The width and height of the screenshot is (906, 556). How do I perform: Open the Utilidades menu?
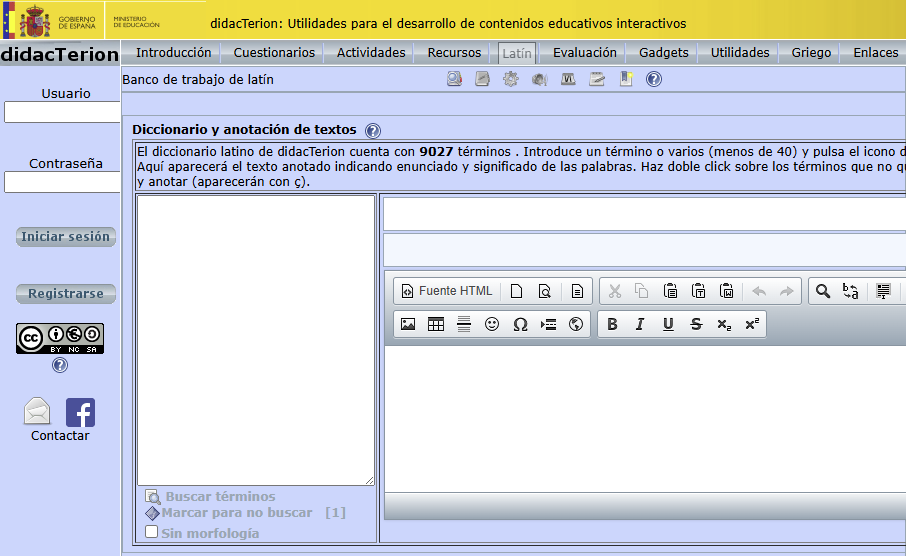point(740,53)
